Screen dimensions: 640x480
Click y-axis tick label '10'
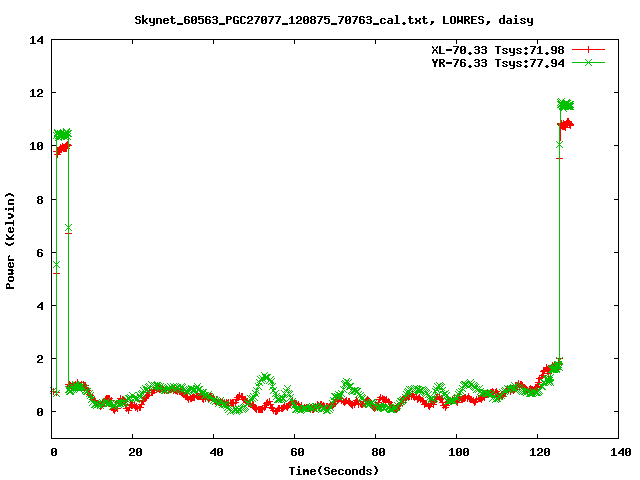pyautogui.click(x=36, y=146)
